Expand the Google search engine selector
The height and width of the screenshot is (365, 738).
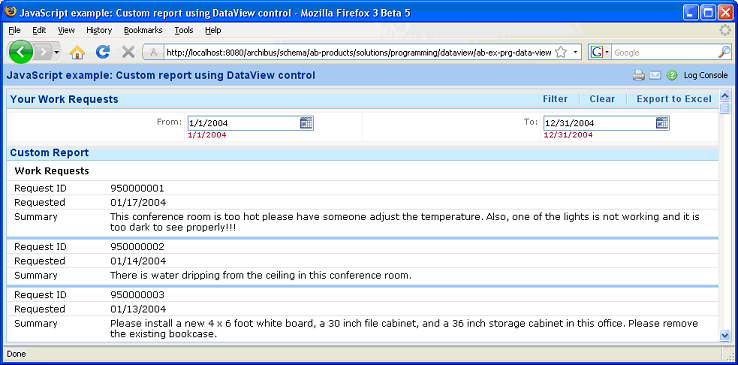[600, 52]
